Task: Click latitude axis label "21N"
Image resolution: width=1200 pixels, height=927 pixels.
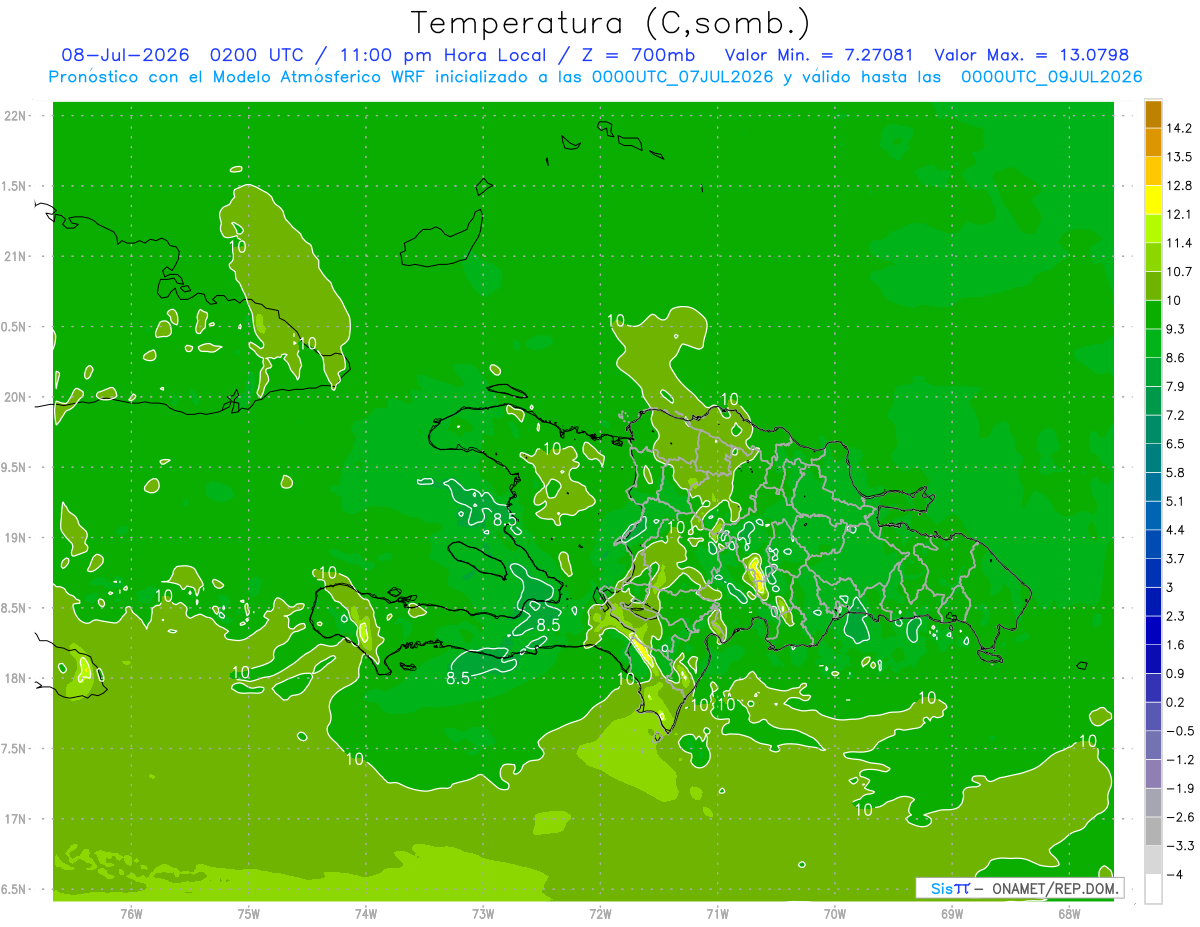Action: pos(16,256)
